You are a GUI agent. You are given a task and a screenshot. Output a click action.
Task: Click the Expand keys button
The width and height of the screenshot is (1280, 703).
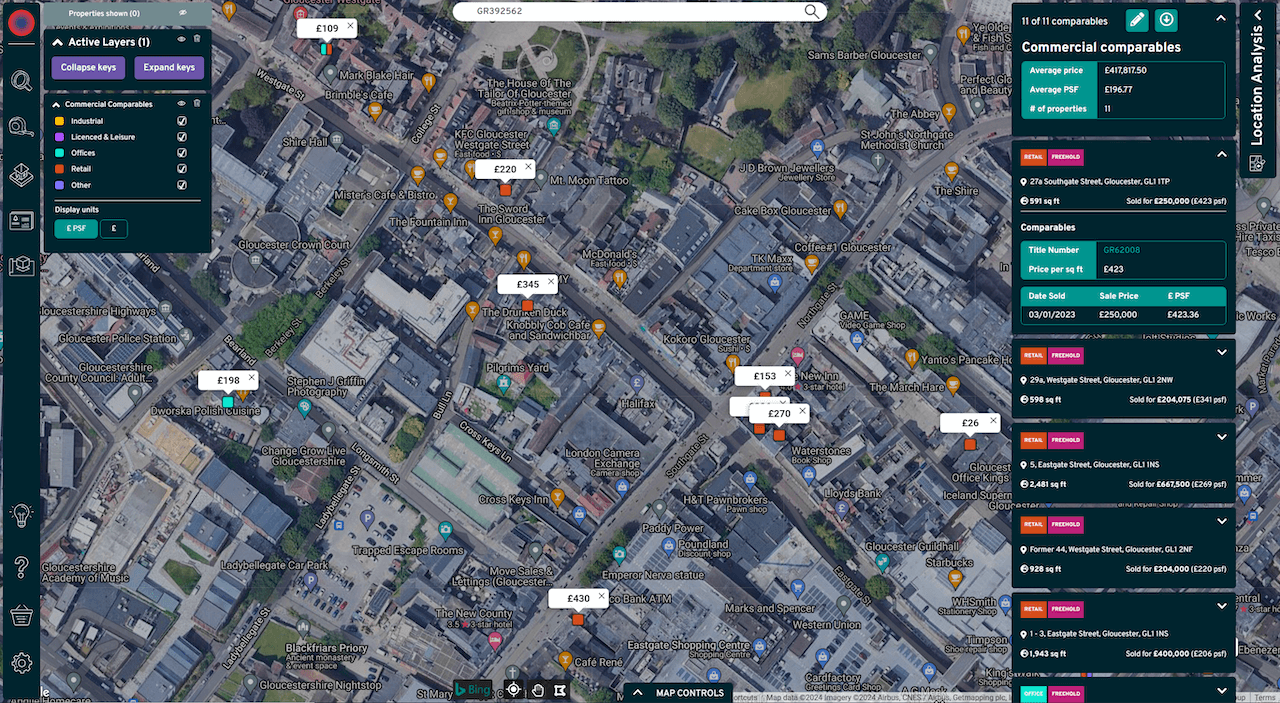pyautogui.click(x=169, y=68)
